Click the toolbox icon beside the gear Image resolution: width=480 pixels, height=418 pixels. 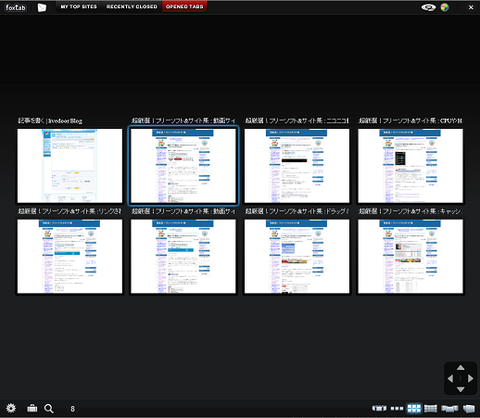tap(32, 408)
